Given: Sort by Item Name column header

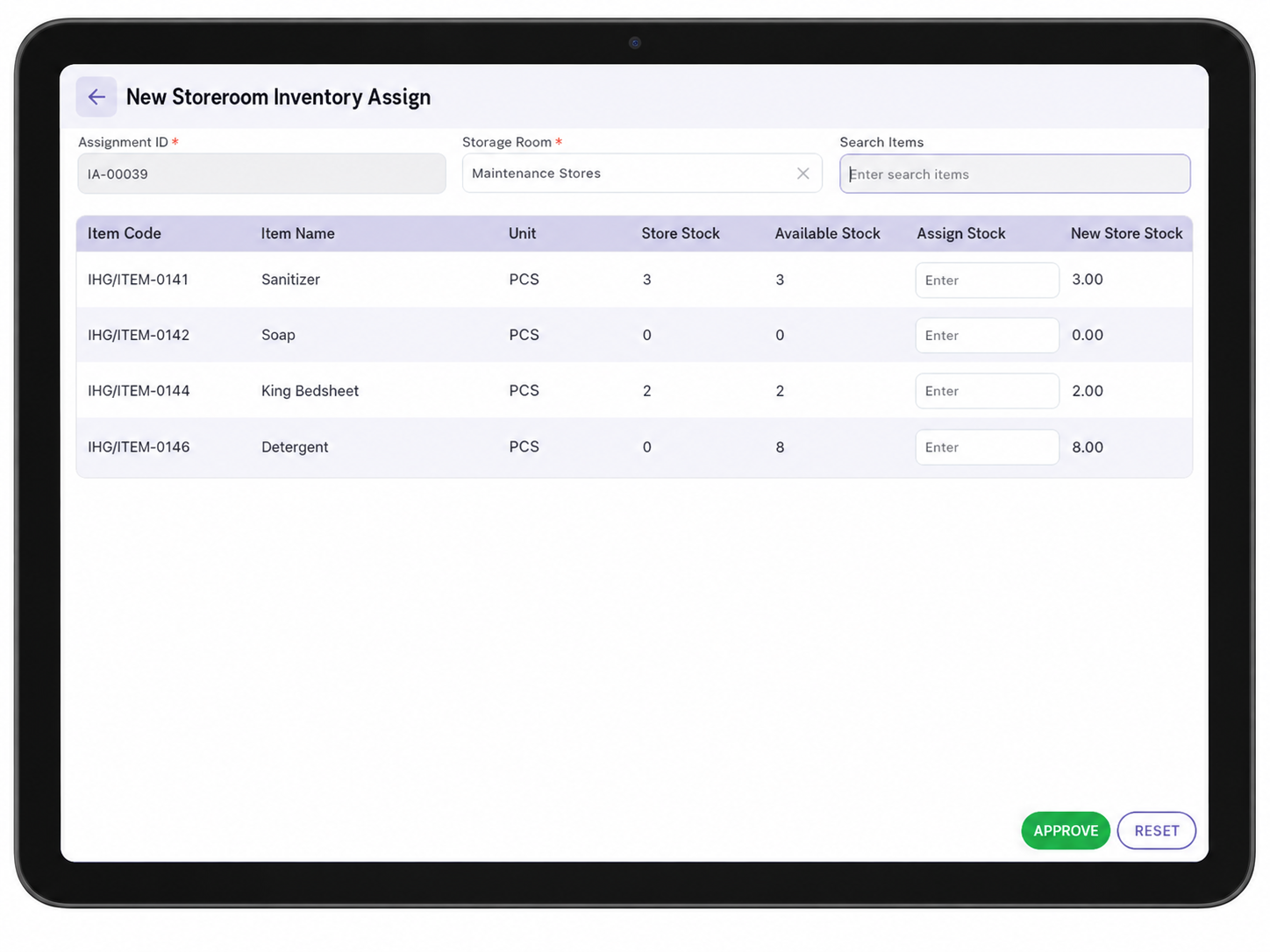Looking at the screenshot, I should [x=298, y=234].
